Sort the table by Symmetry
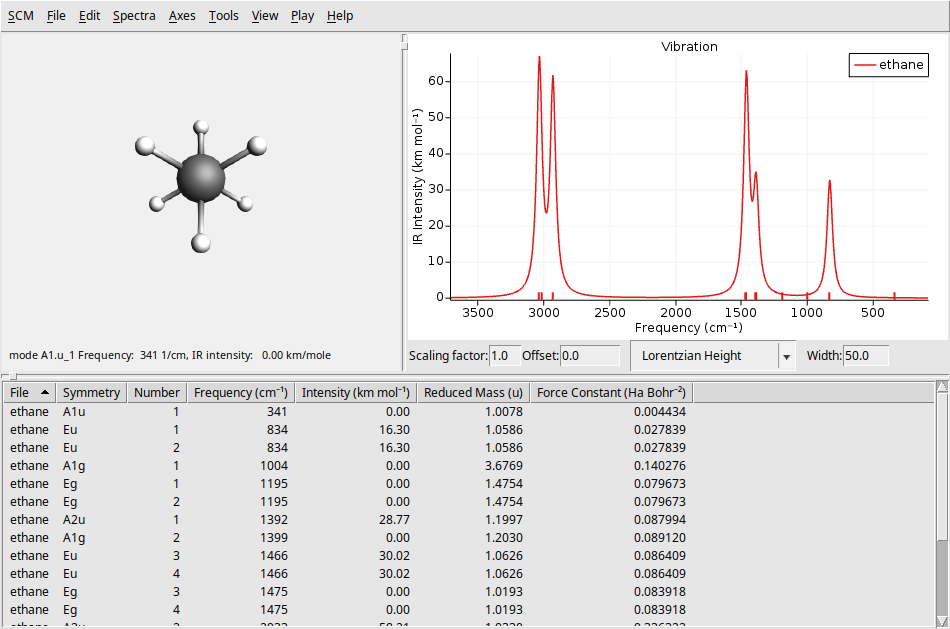The image size is (950, 629). 91,391
